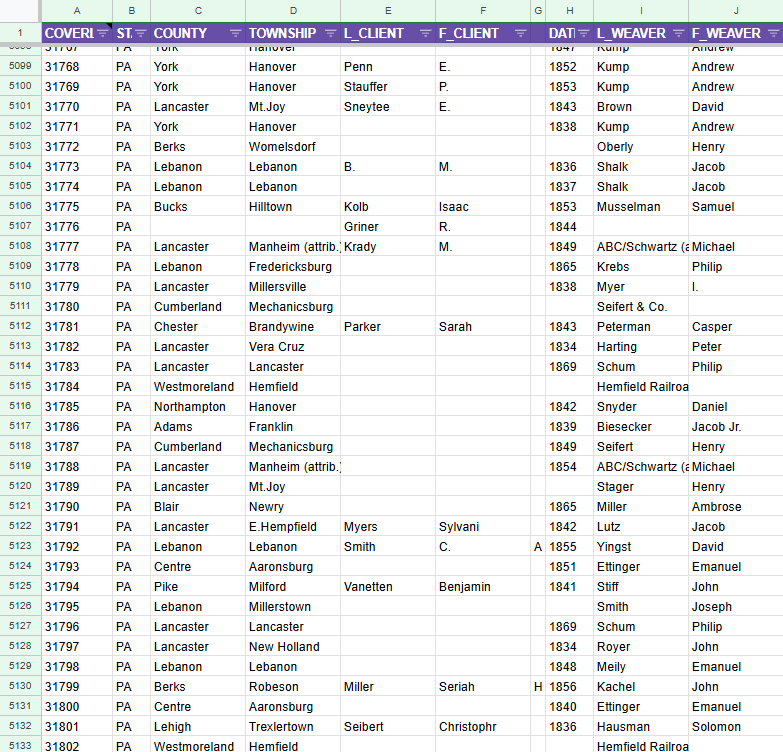The width and height of the screenshot is (783, 752).
Task: Select column G header
Action: [538, 10]
